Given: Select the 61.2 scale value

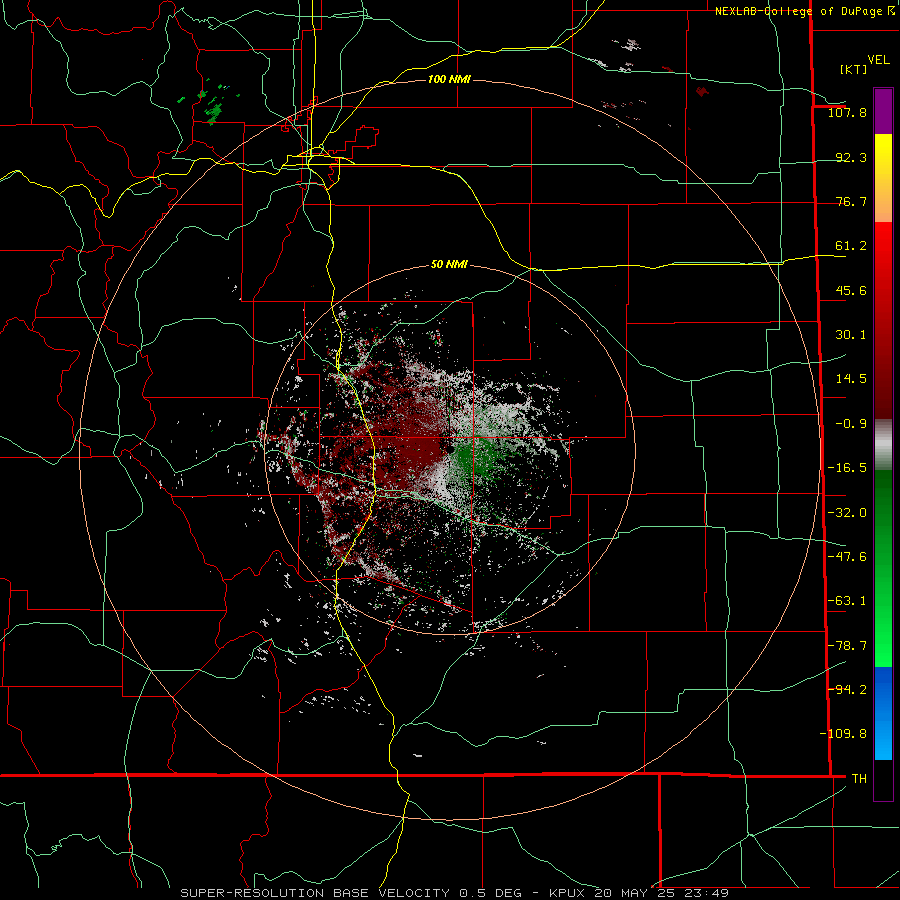Looking at the screenshot, I should [851, 246].
